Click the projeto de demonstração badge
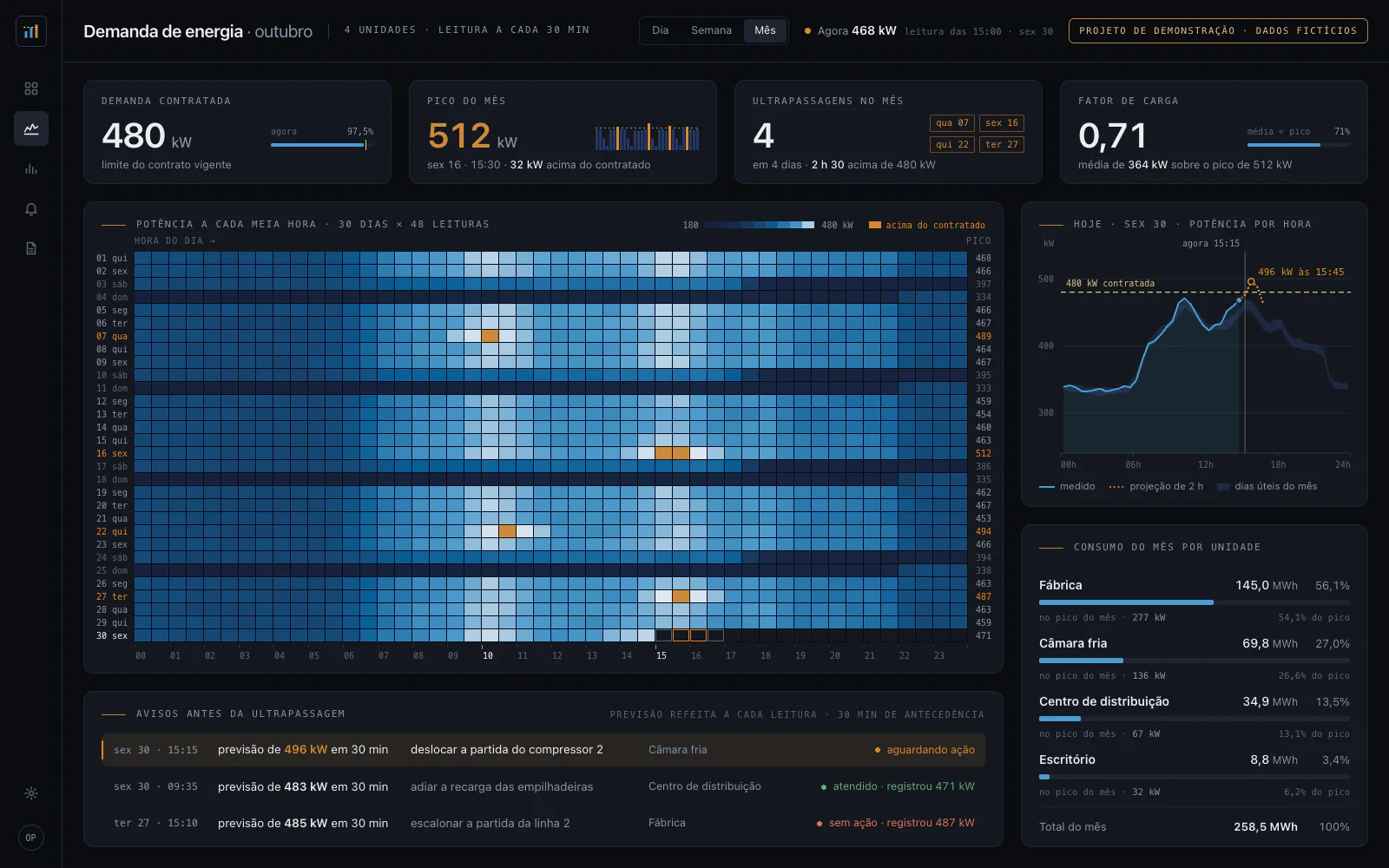The image size is (1389, 868). coord(1218,31)
